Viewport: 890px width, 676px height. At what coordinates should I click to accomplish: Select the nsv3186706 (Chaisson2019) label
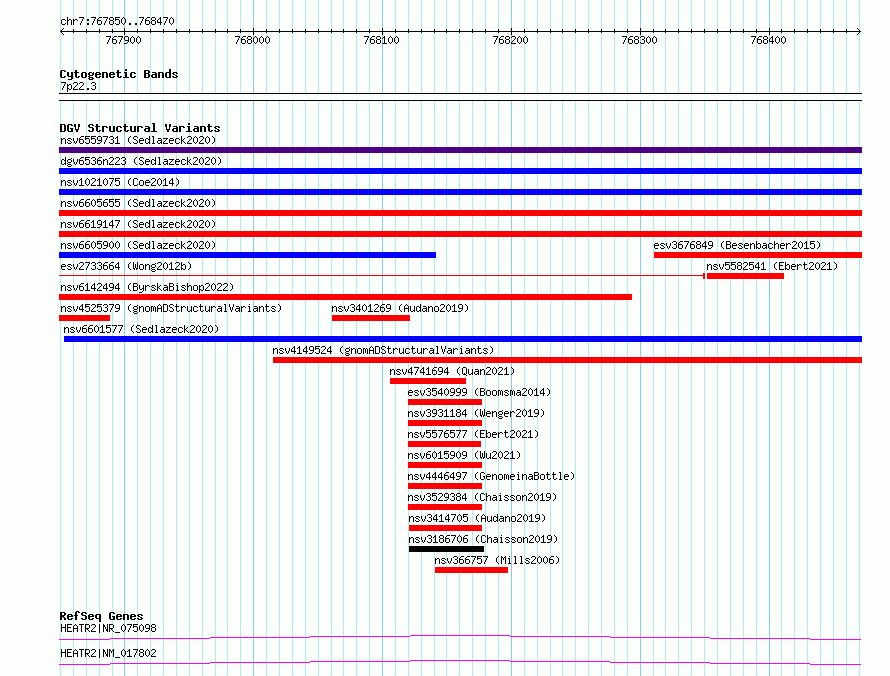point(483,539)
